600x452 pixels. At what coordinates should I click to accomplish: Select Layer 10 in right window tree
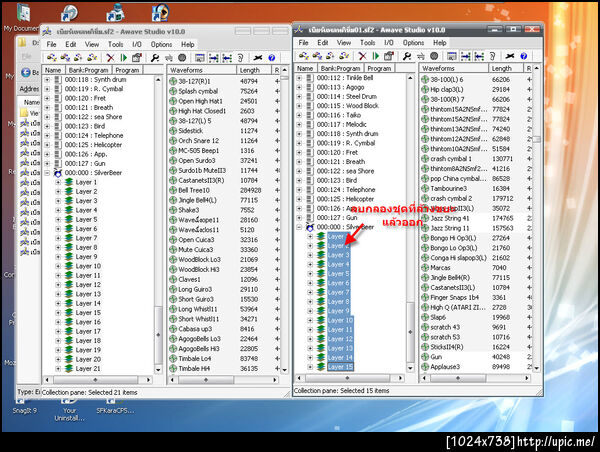tap(340, 320)
